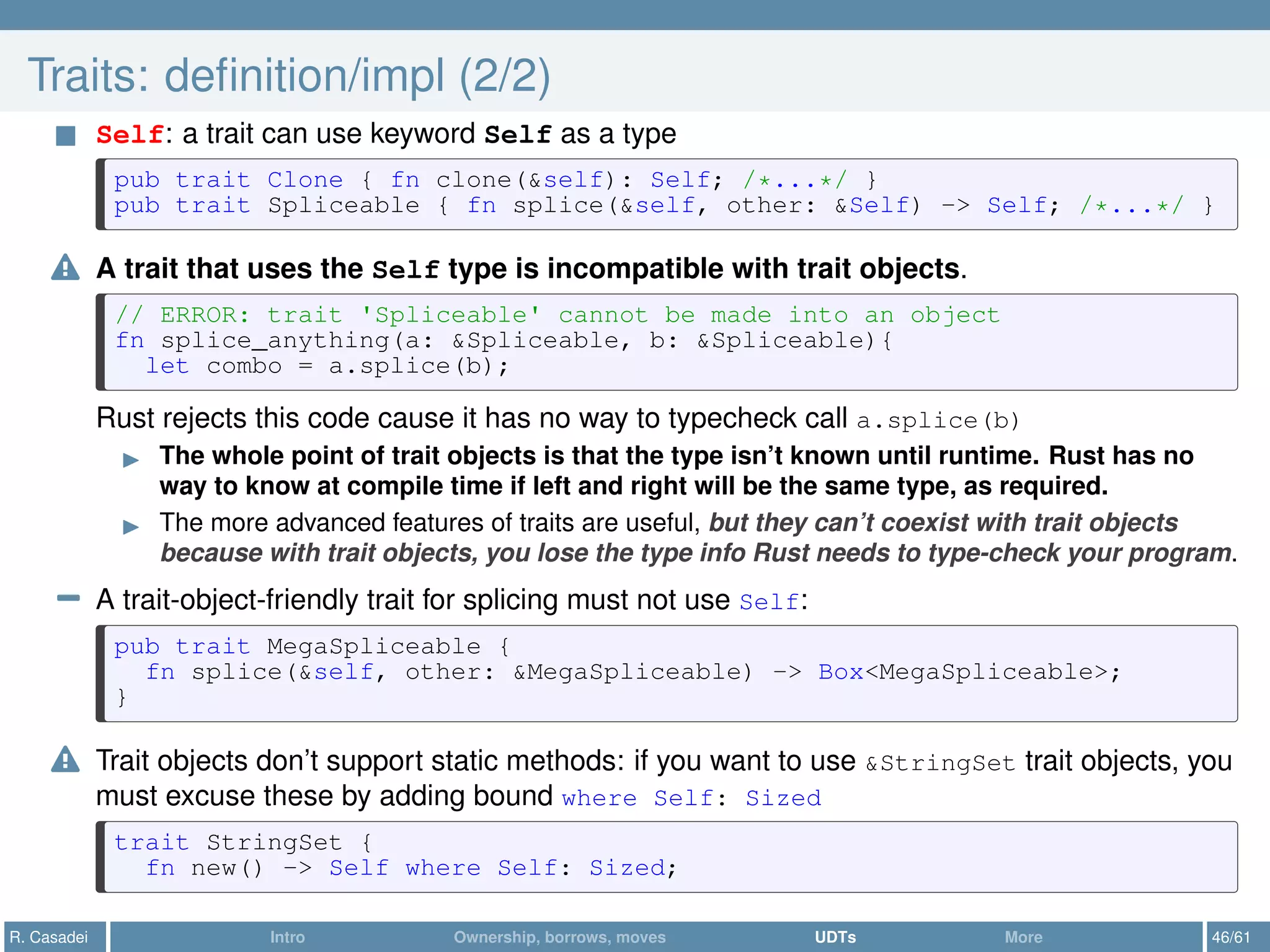Click inline code 'a.splice(b)' in paragraph

click(x=938, y=421)
